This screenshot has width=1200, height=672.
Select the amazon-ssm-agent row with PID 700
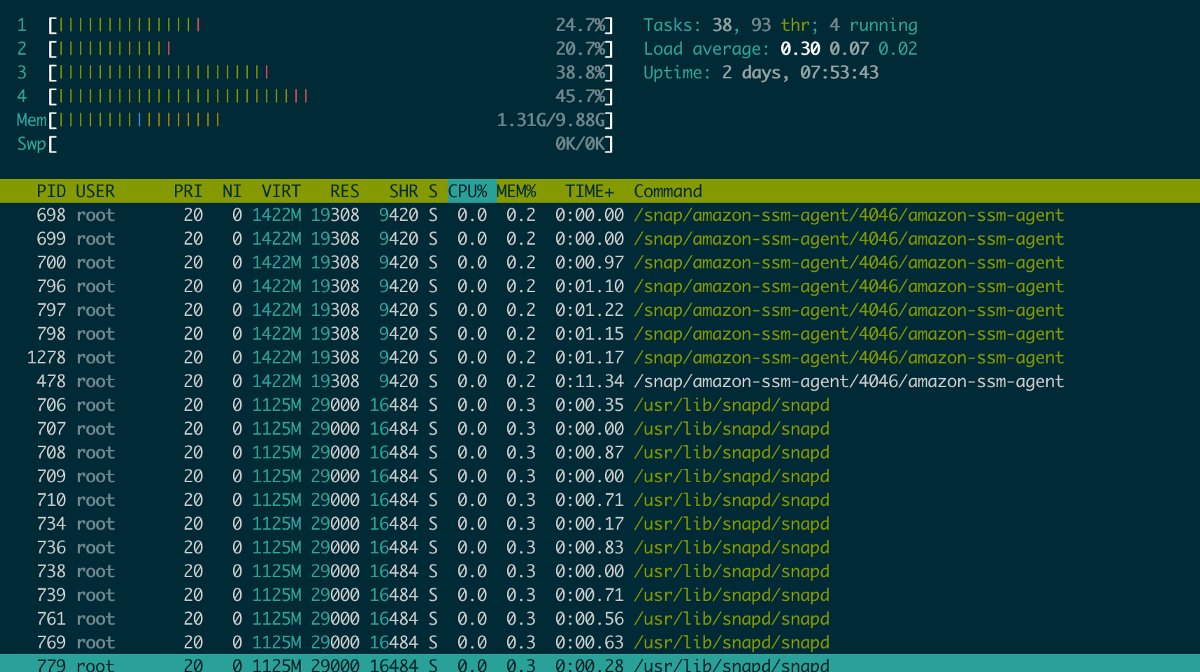point(600,262)
